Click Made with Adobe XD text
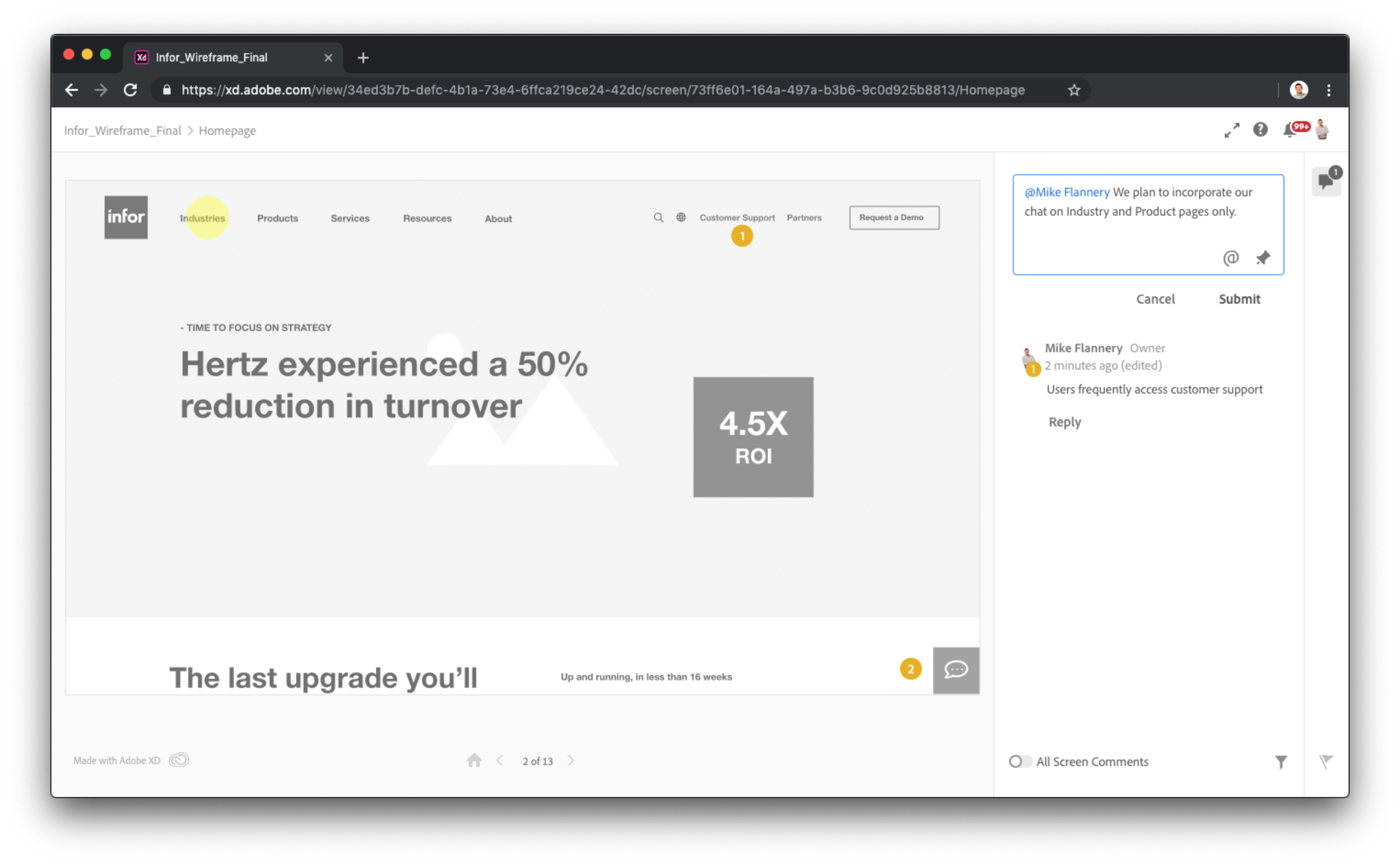This screenshot has width=1400, height=865. [x=117, y=760]
